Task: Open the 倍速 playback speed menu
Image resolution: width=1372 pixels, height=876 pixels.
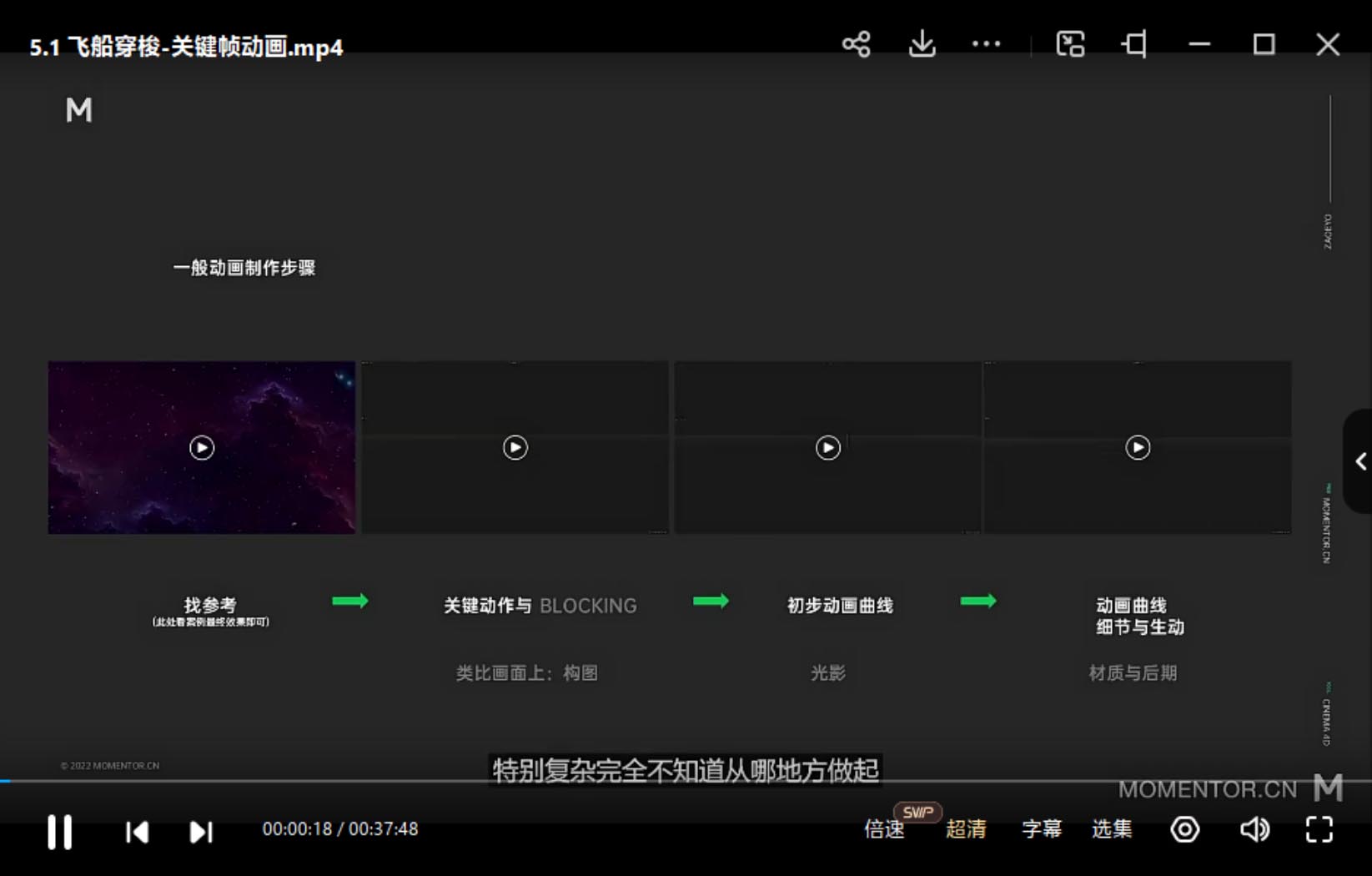Action: point(884,829)
